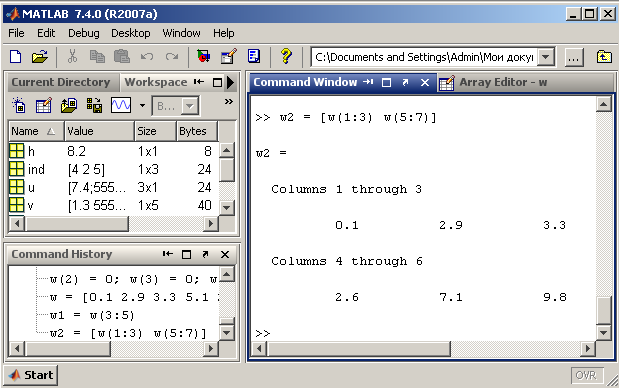This screenshot has height=388, width=619.
Task: Close the Command History panel
Action: [225, 255]
